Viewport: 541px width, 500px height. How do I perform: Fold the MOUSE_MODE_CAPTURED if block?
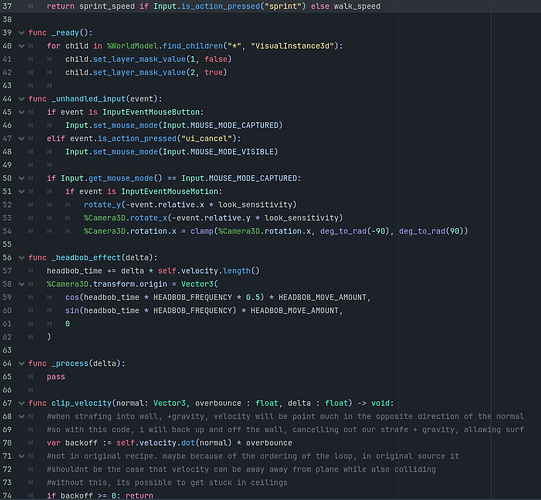pyautogui.click(x=21, y=178)
